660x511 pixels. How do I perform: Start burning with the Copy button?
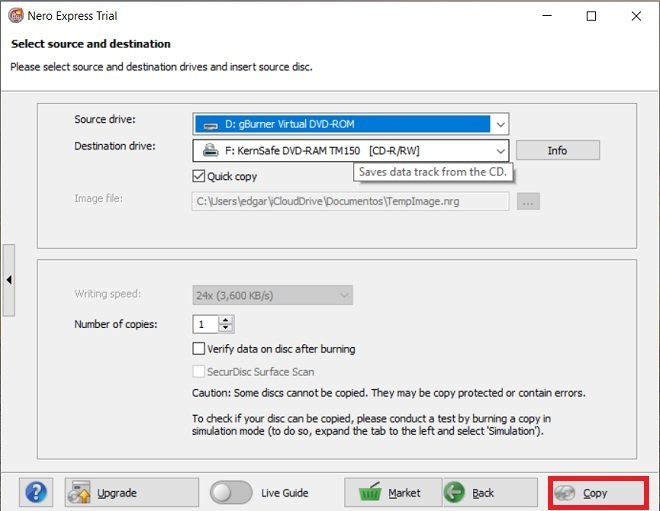pyautogui.click(x=598, y=492)
